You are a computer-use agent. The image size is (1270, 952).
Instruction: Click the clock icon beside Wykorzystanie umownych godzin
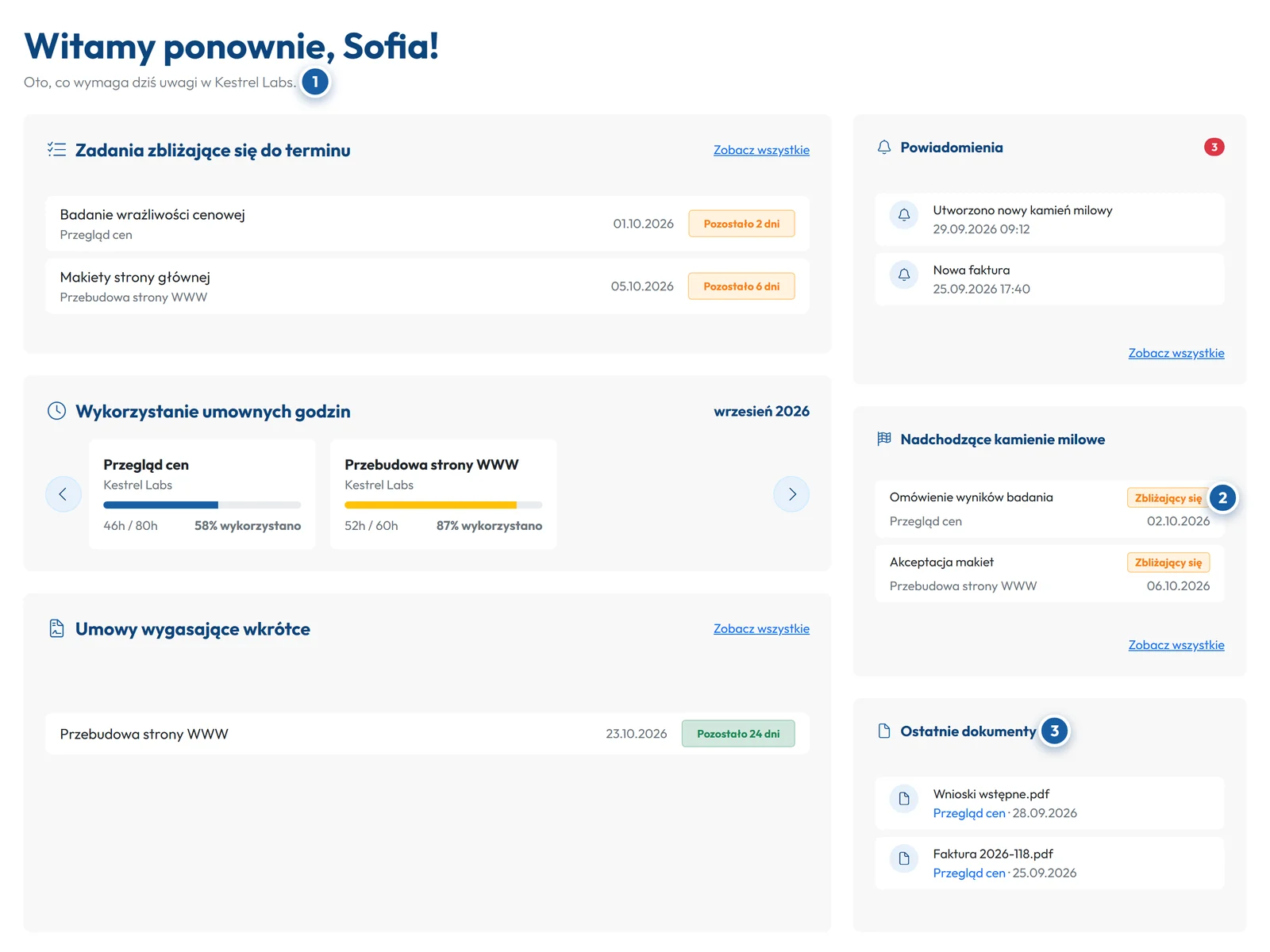point(56,411)
